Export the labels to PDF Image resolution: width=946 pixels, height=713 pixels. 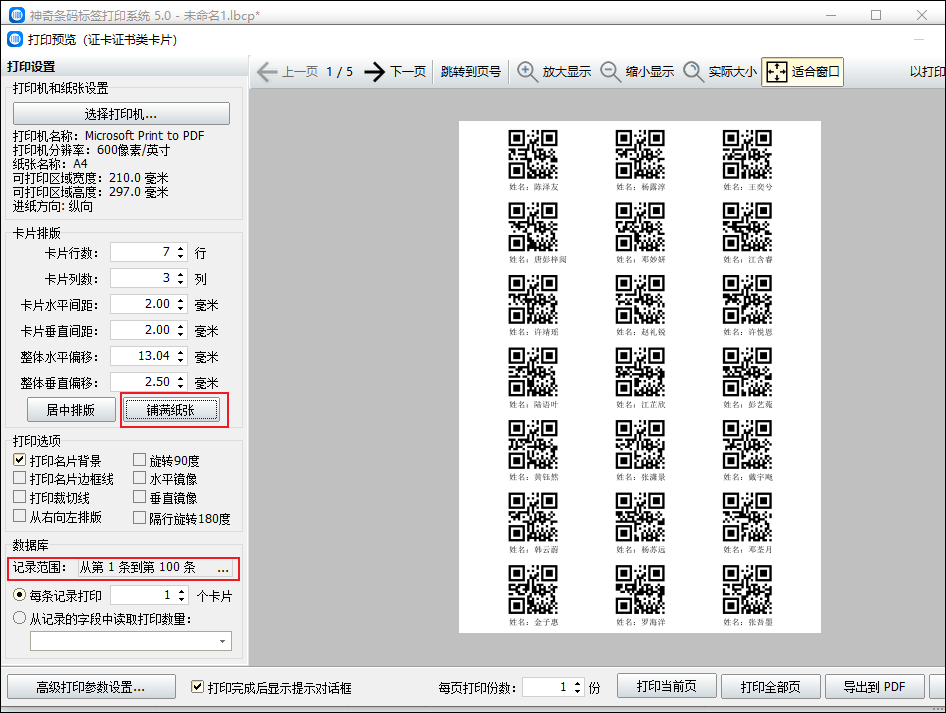[x=874, y=686]
